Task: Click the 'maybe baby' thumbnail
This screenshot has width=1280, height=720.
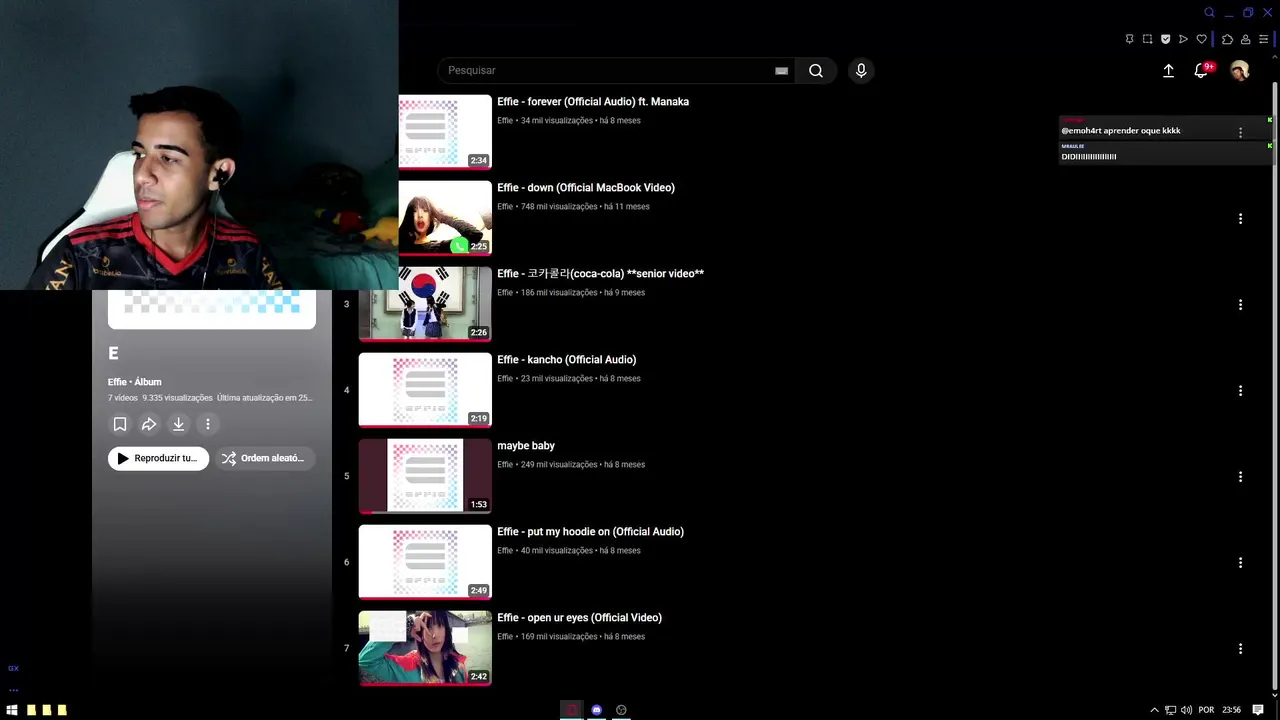Action: pyautogui.click(x=425, y=476)
